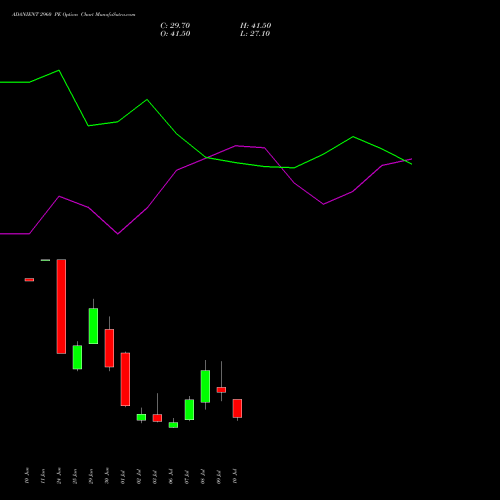The width and height of the screenshot is (500, 500).
Task: Click the purple indicator line's highest peak
Action: click(x=236, y=146)
